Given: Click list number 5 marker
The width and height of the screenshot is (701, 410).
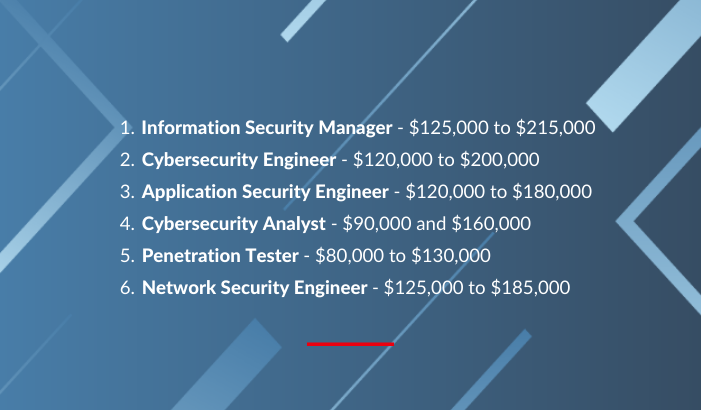Looking at the screenshot, I should pos(127,256).
